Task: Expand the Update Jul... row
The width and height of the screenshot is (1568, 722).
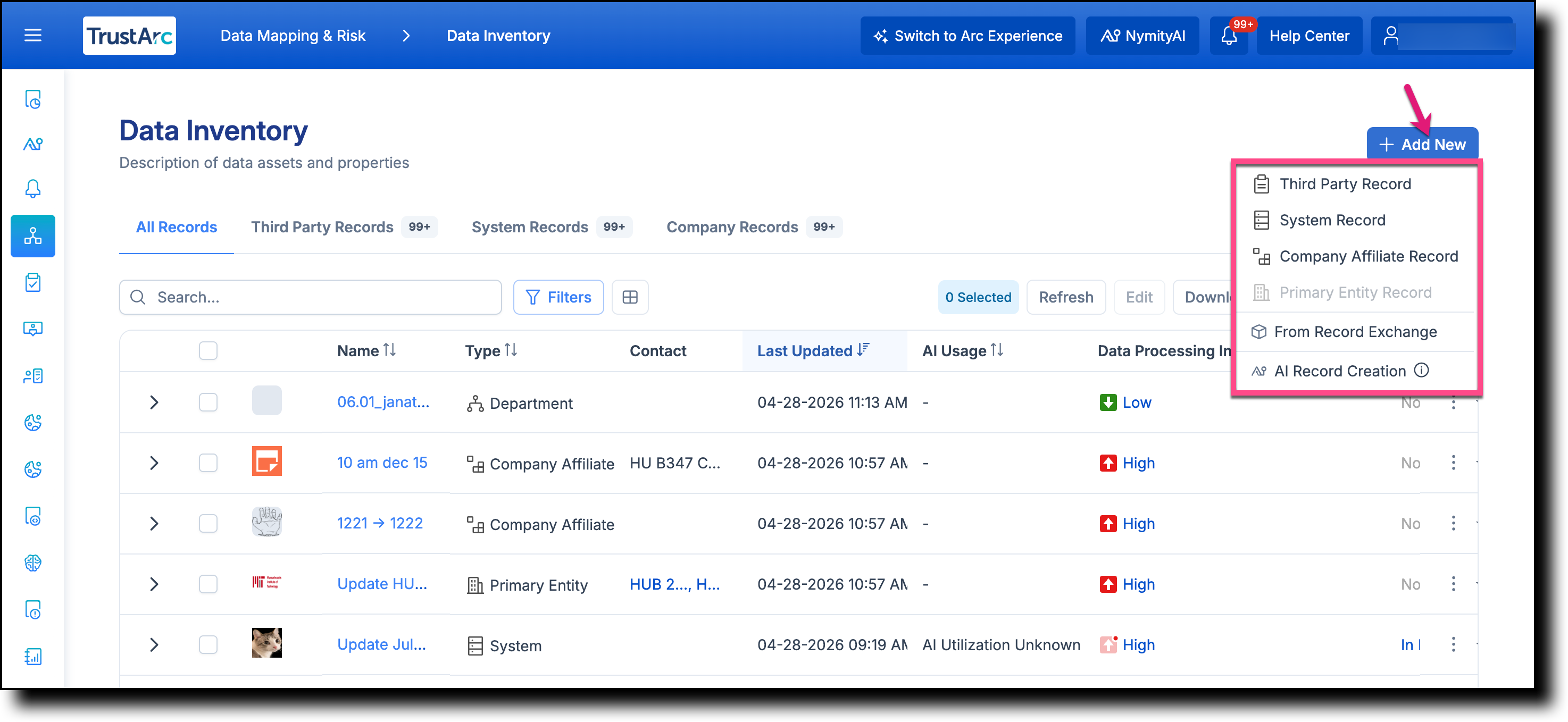Action: 154,645
